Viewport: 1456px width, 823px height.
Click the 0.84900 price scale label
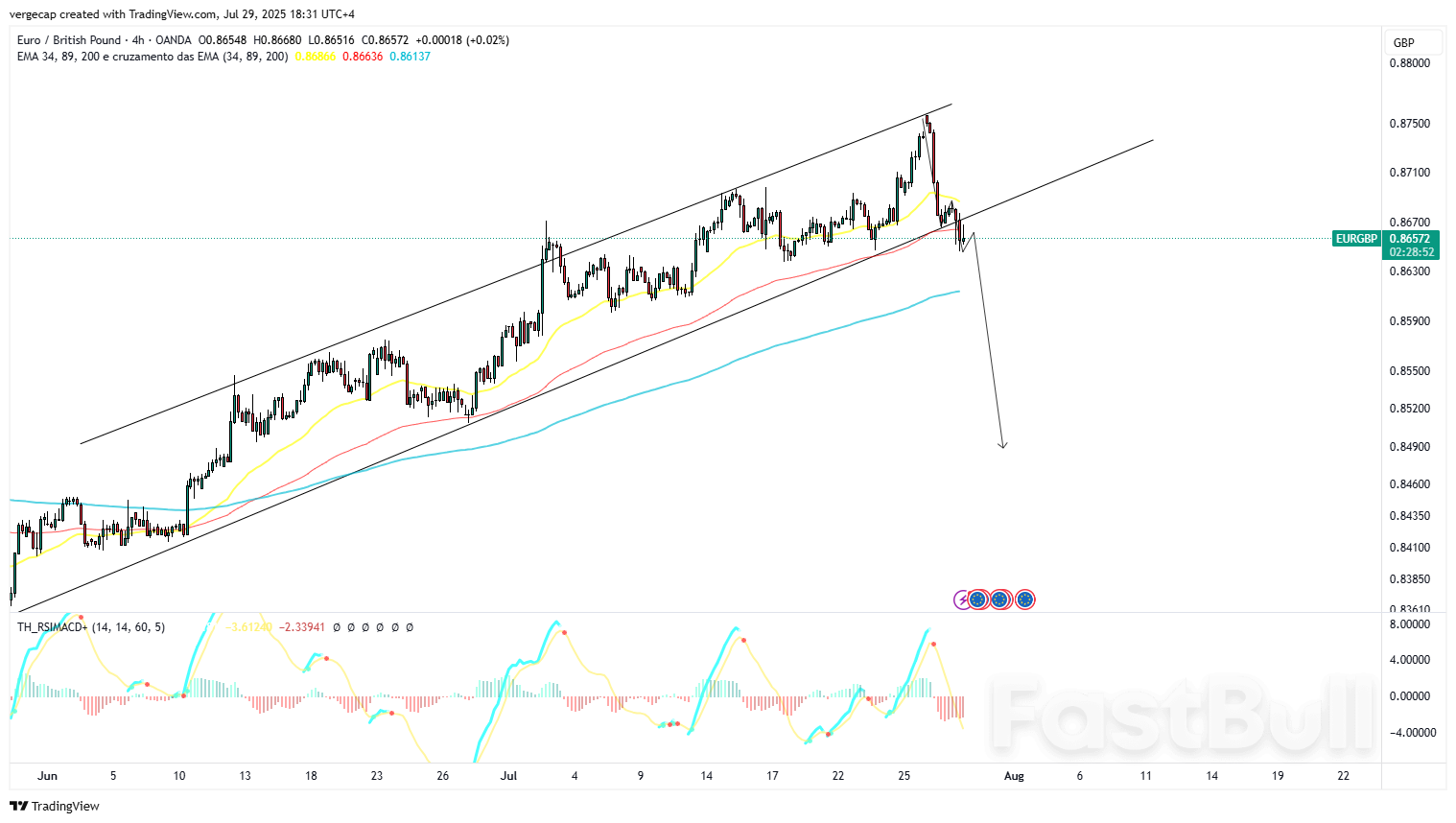(1409, 447)
